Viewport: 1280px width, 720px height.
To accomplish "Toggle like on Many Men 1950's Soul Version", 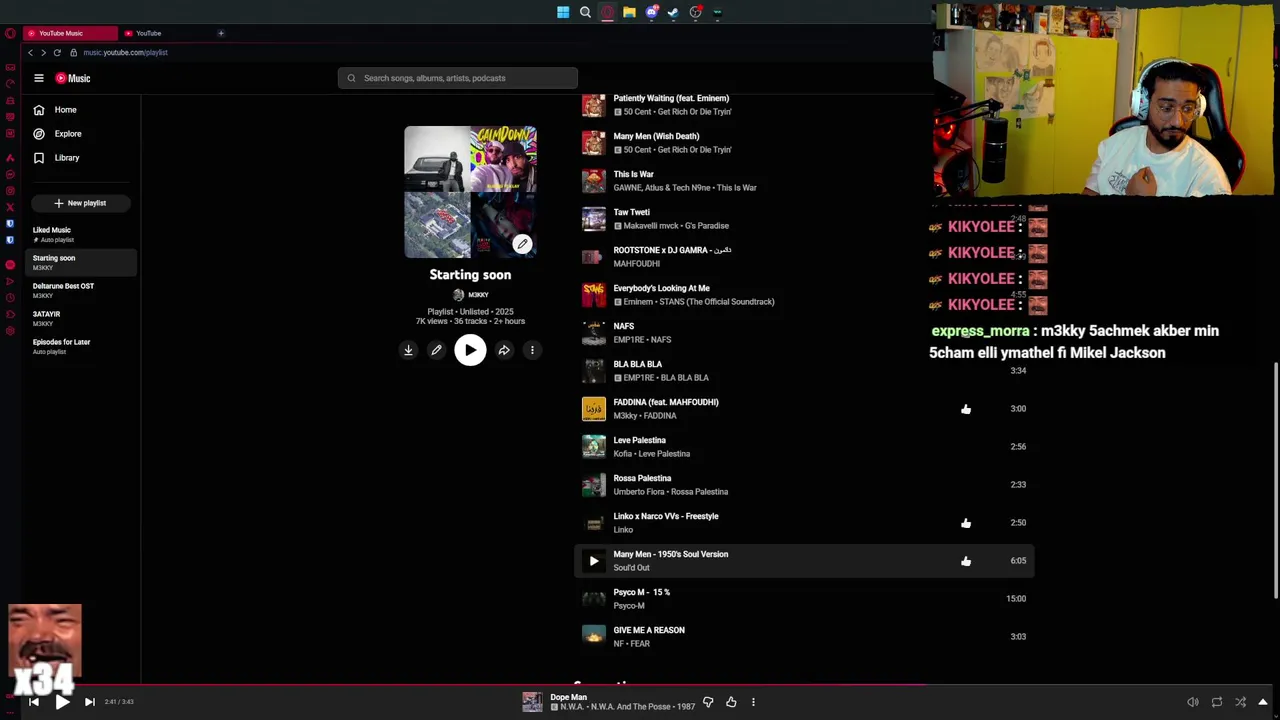I will (966, 561).
